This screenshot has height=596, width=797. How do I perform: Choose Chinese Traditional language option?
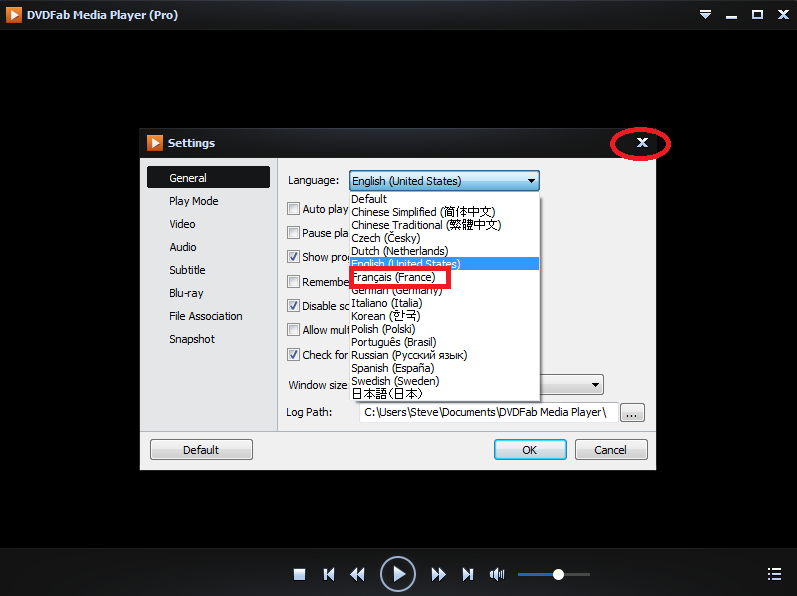444,225
